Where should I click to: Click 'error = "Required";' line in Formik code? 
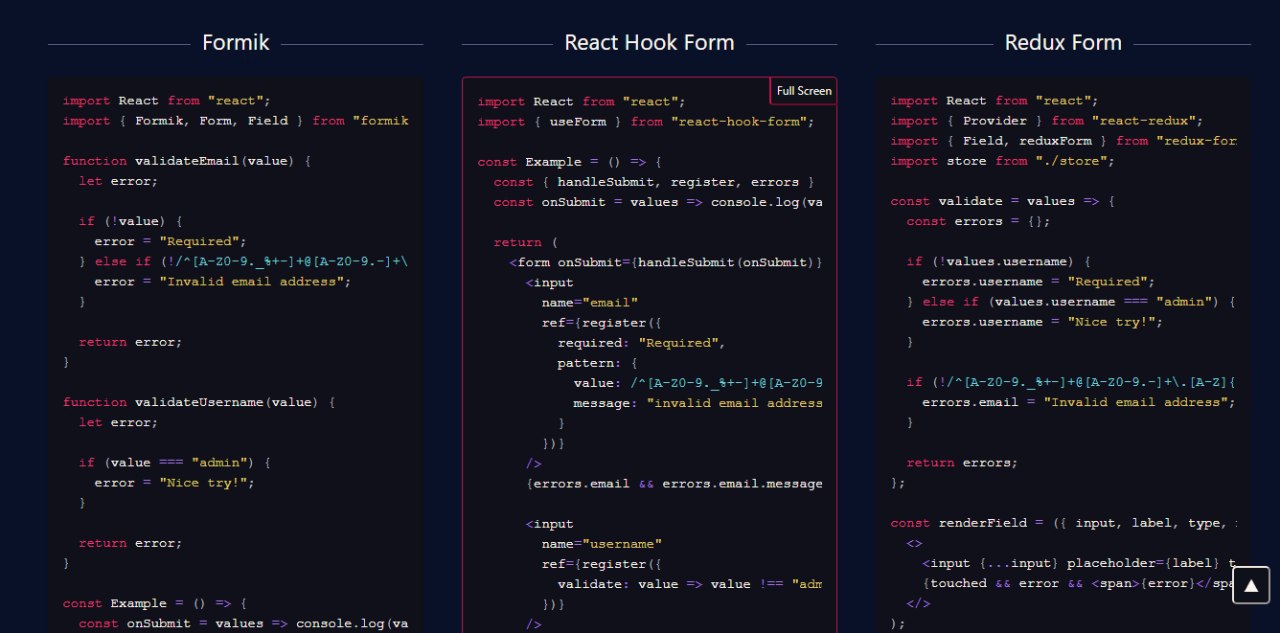coord(171,241)
